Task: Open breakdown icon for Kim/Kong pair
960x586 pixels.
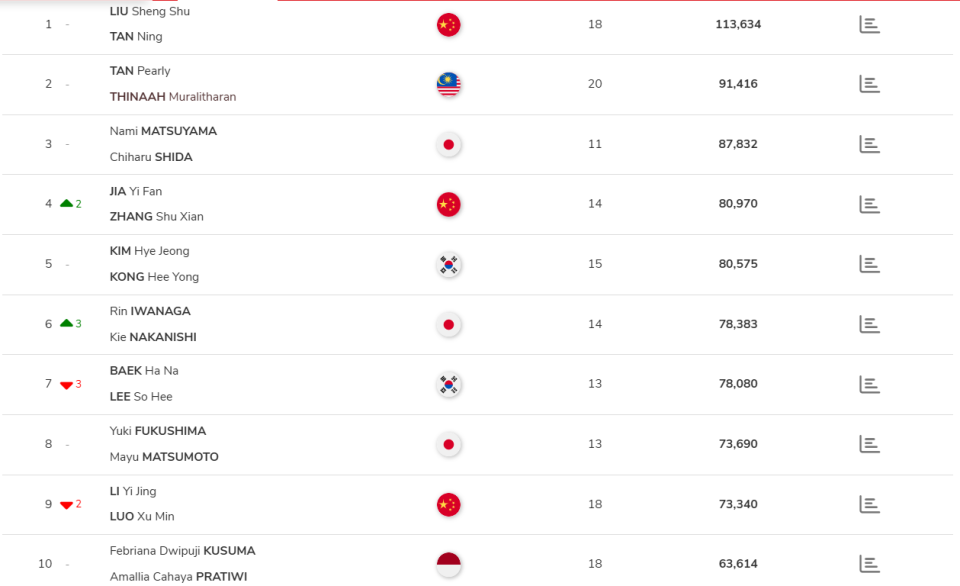Action: click(x=869, y=264)
